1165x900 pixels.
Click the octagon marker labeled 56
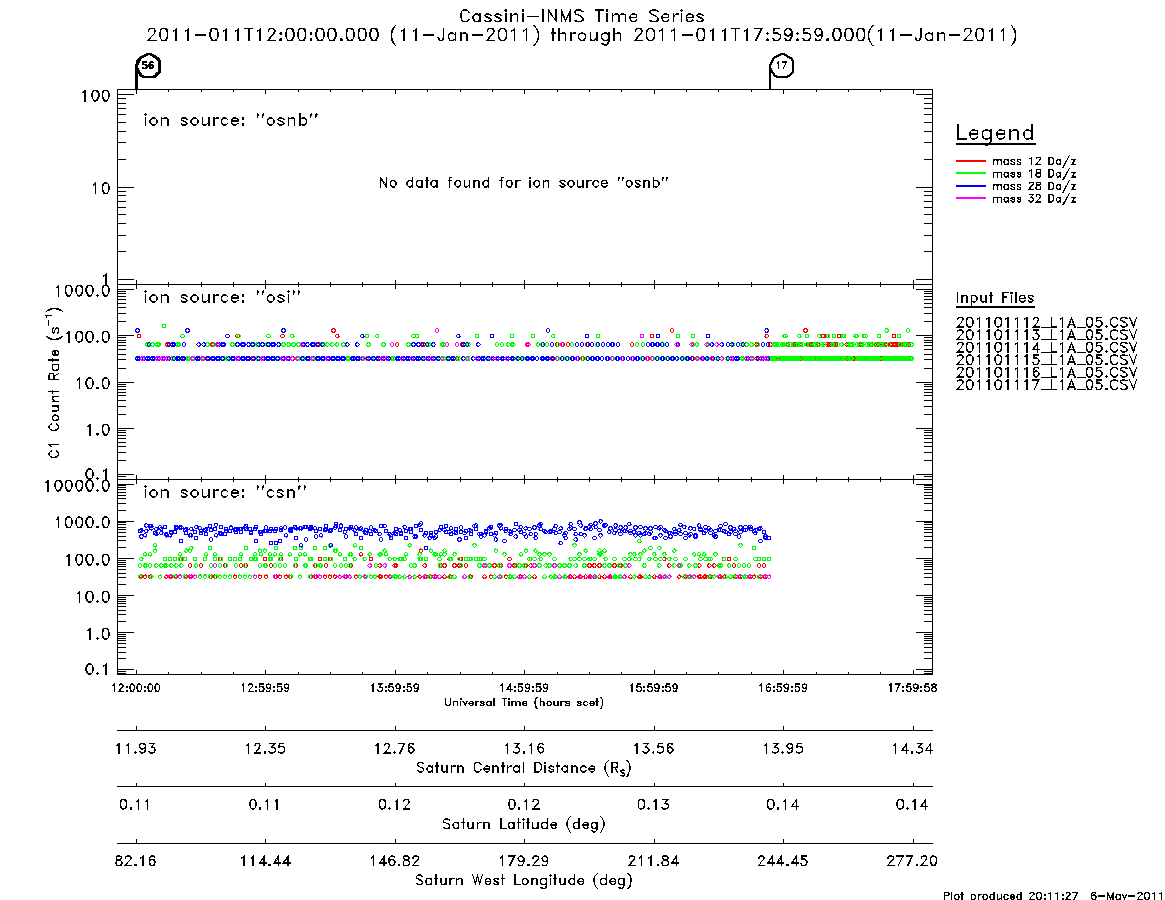pyautogui.click(x=148, y=65)
